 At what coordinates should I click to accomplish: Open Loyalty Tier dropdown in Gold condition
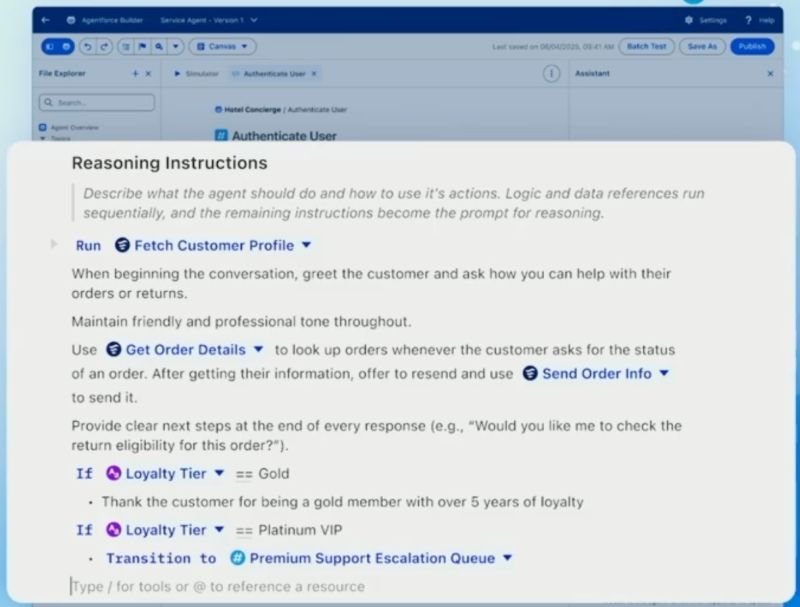(219, 473)
